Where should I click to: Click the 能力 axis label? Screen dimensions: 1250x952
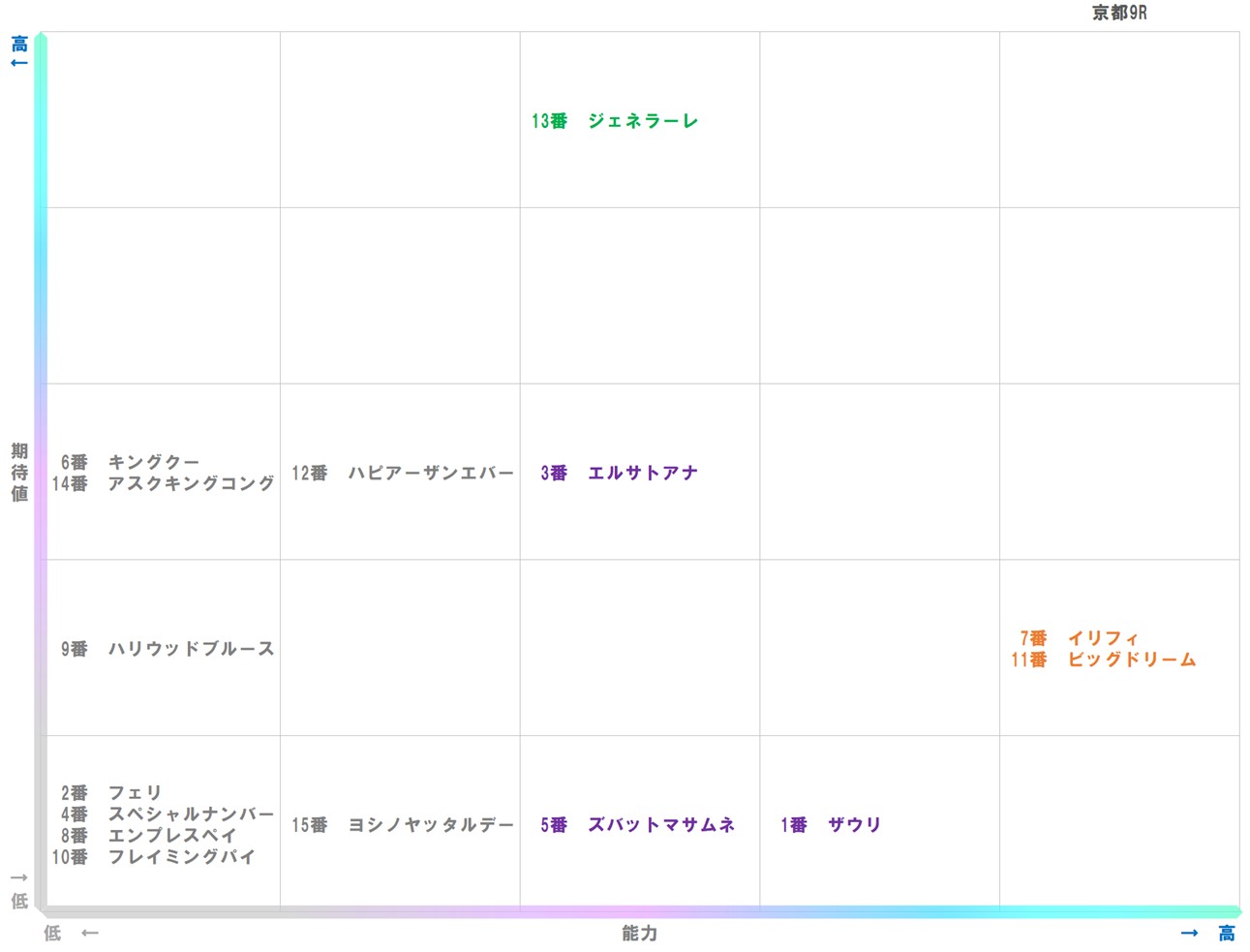point(638,934)
